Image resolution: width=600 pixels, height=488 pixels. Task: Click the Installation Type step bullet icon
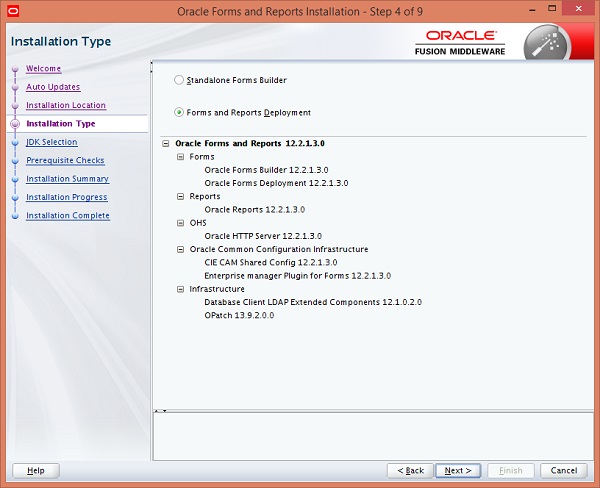[15, 124]
